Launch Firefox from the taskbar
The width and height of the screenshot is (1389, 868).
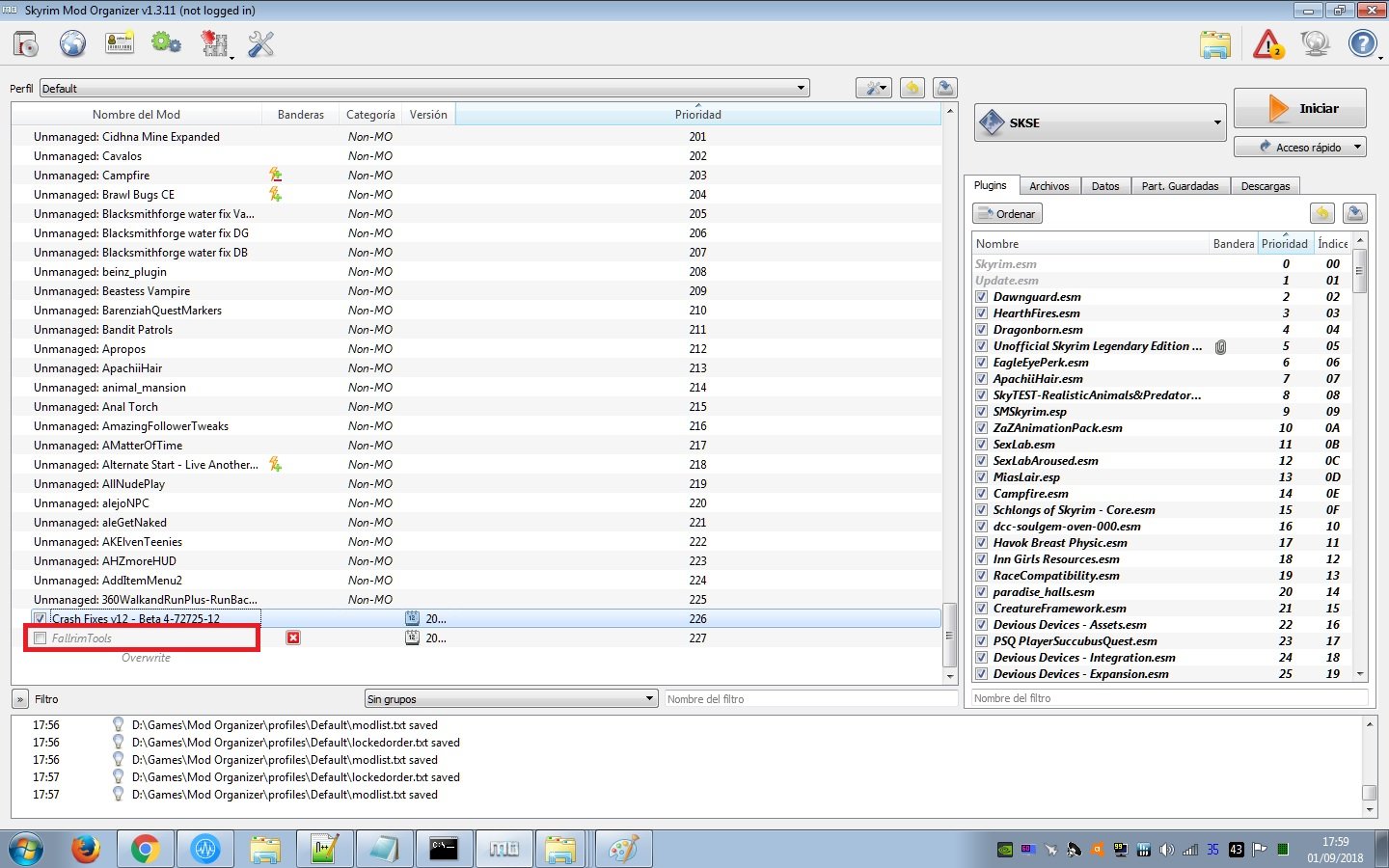coord(86,850)
